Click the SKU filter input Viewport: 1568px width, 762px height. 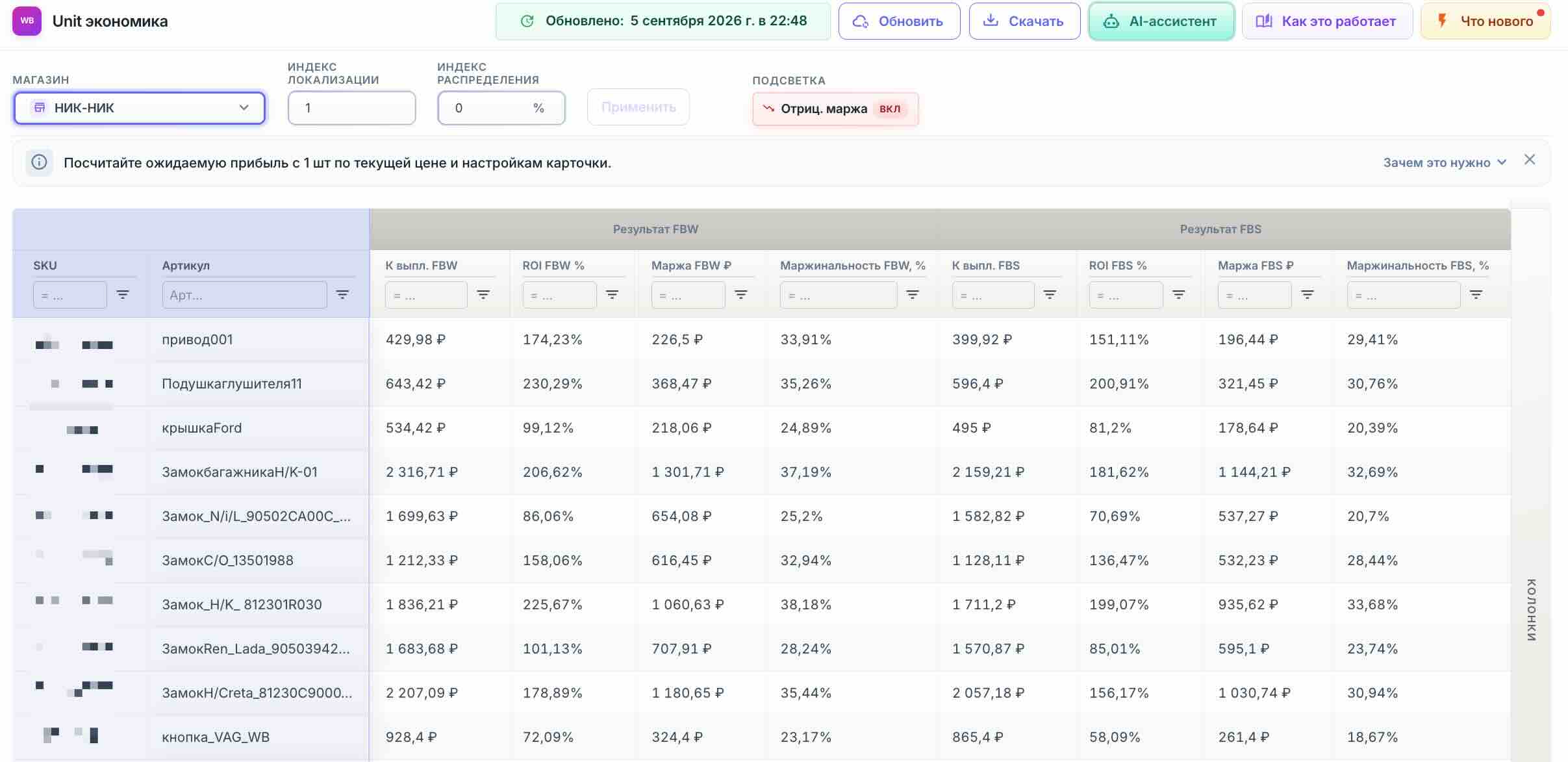pos(70,295)
